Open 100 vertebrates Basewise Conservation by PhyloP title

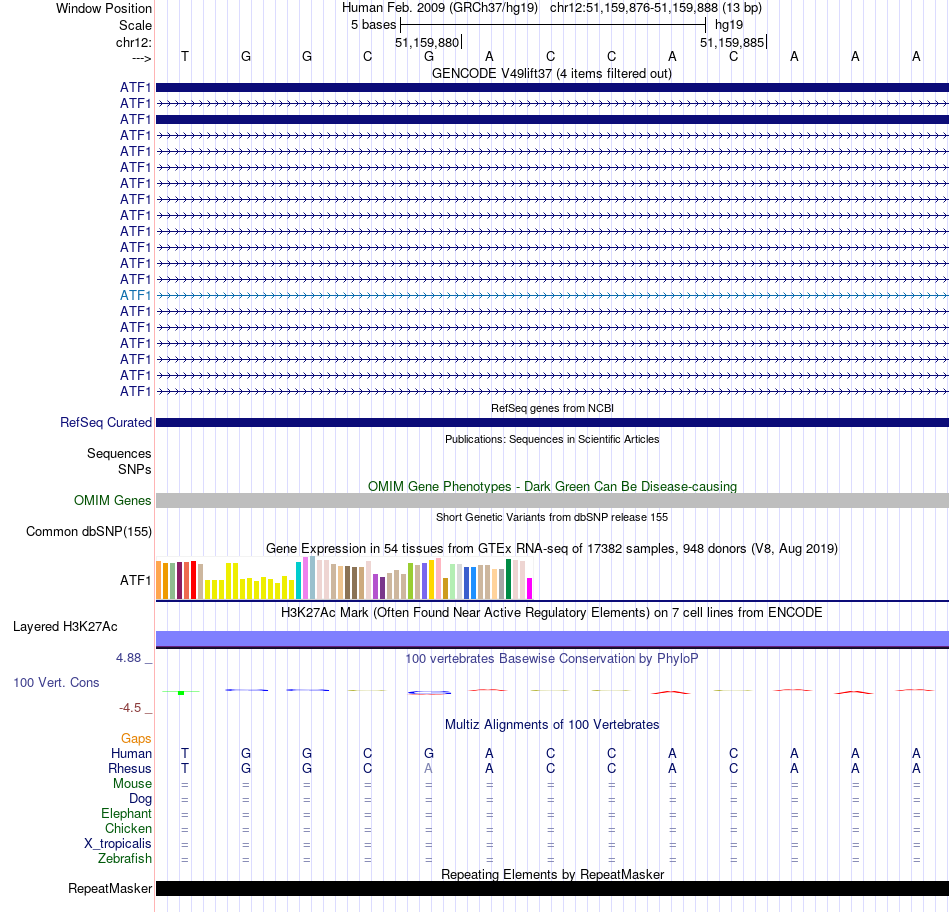point(552,658)
